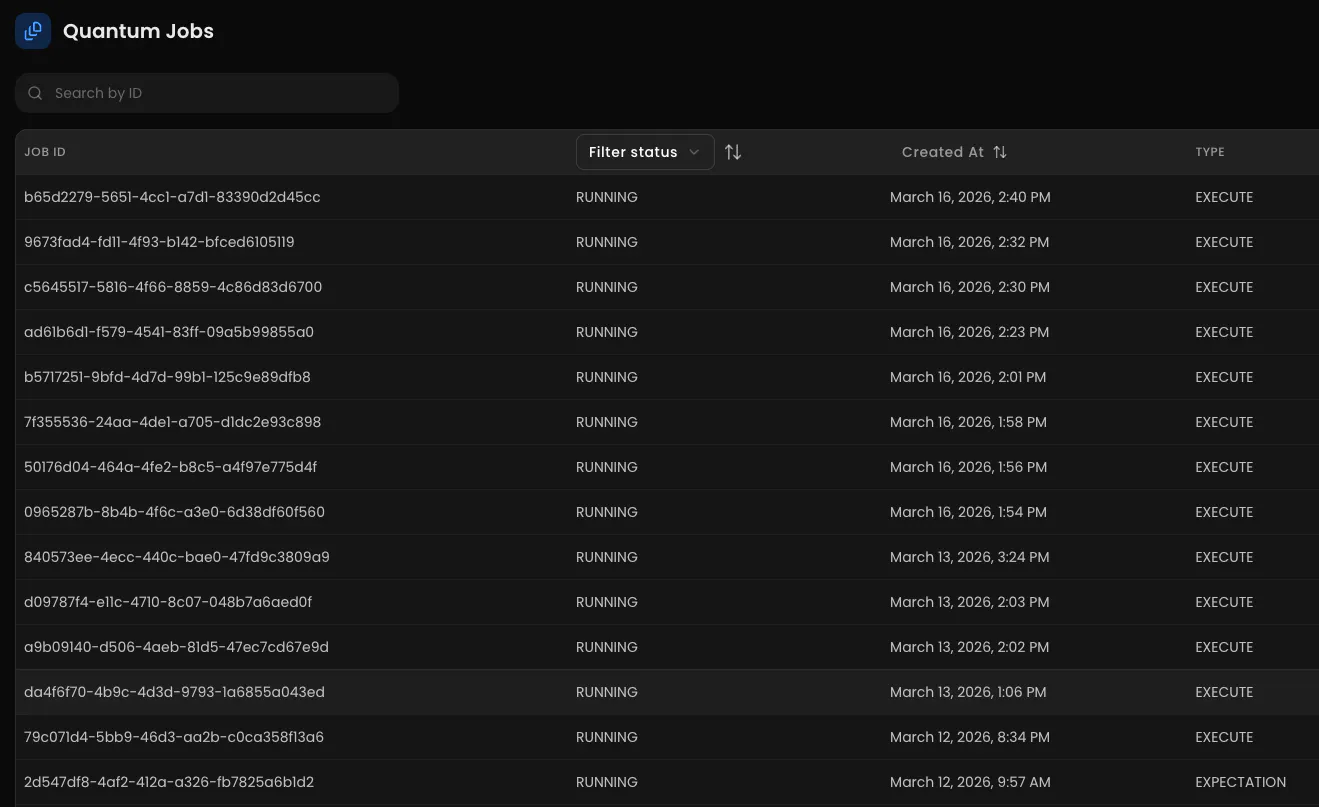Click the Created At sort arrows icon
Screen dimensions: 1319x807
point(1000,152)
